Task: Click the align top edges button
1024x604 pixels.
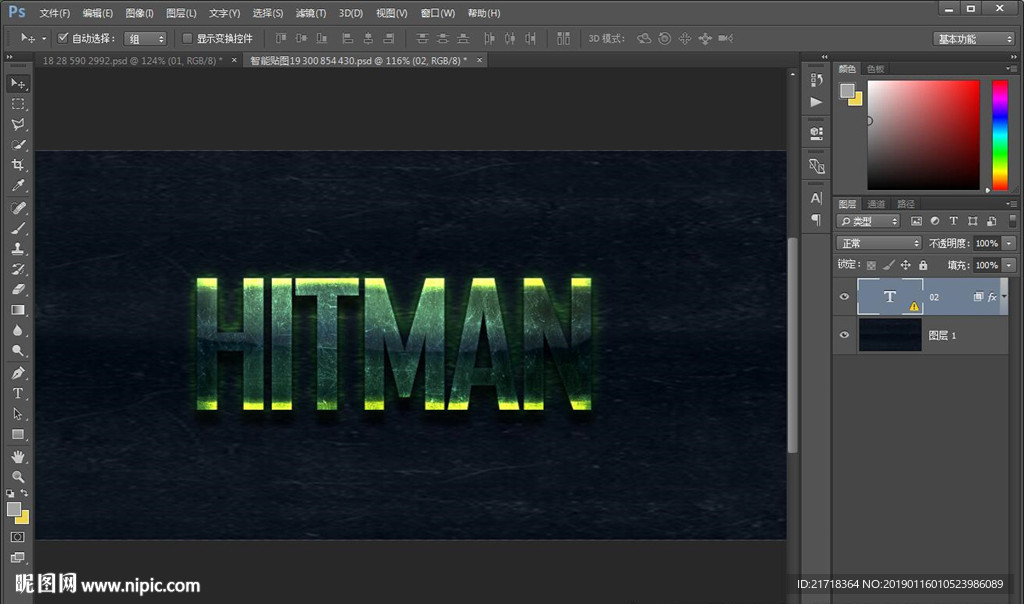Action: (x=281, y=39)
